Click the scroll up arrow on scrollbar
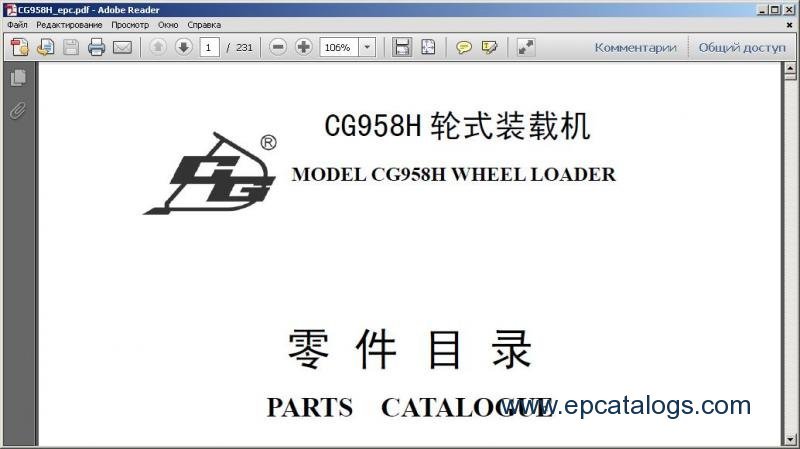 point(790,67)
